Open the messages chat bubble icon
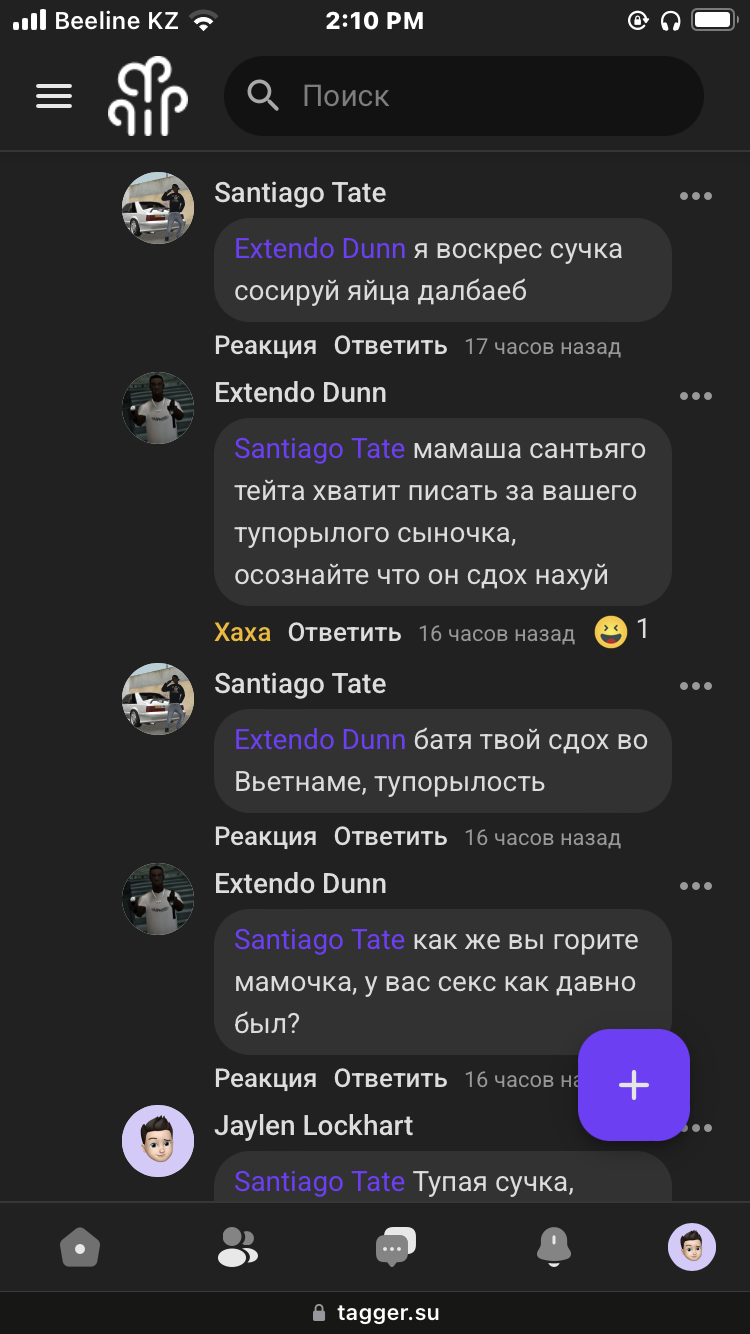The image size is (750, 1334). point(395,1247)
